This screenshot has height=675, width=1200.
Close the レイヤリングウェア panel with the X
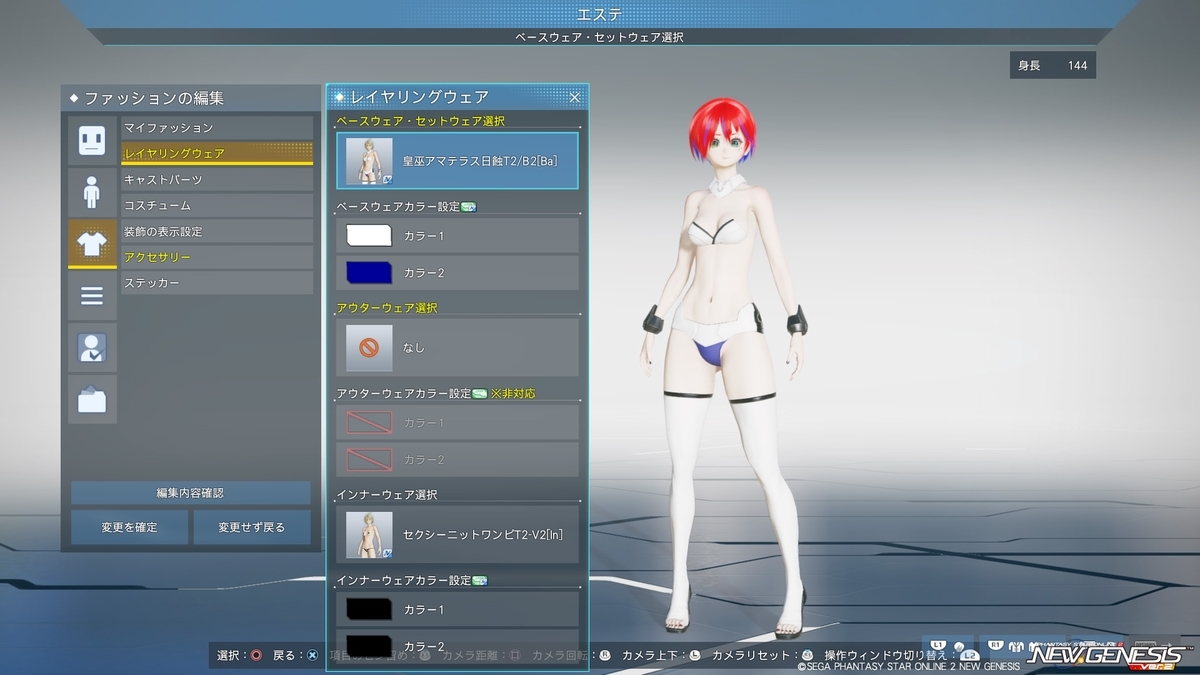click(575, 97)
